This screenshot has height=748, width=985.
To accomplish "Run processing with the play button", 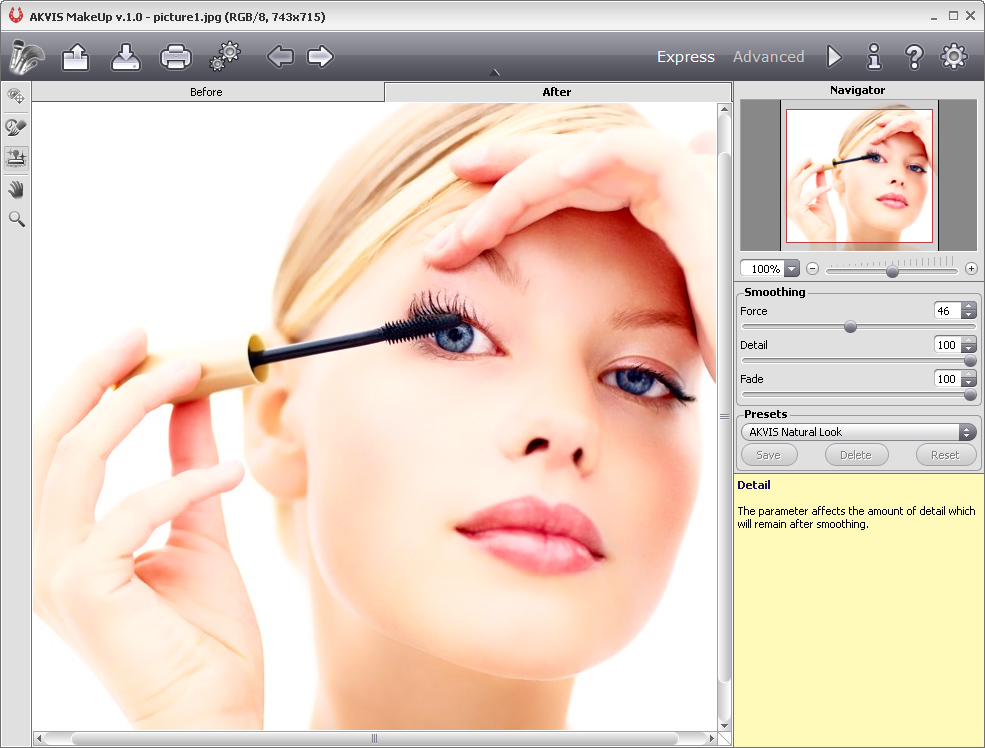I will tap(834, 57).
